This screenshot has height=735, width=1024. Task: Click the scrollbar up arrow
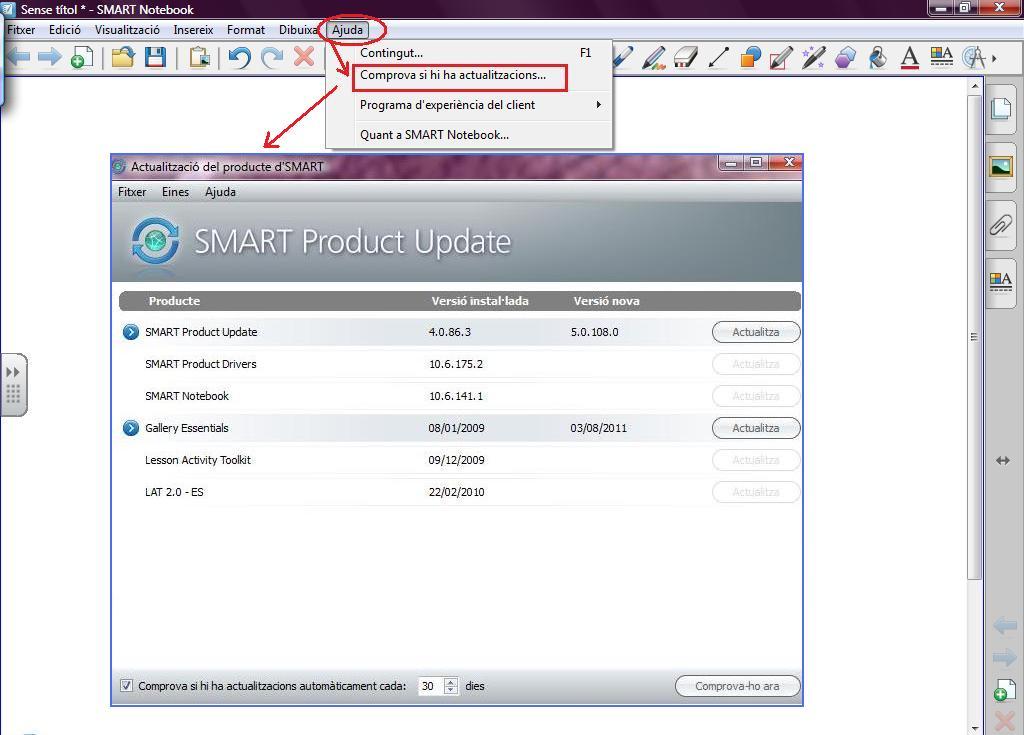[x=974, y=86]
